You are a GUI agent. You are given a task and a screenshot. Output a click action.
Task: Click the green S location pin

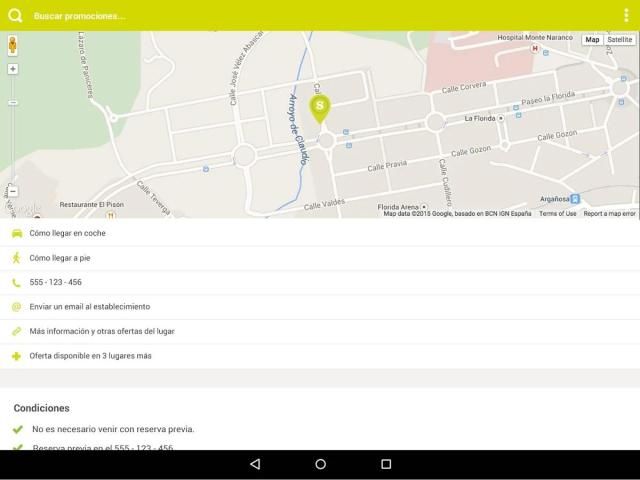[x=320, y=107]
